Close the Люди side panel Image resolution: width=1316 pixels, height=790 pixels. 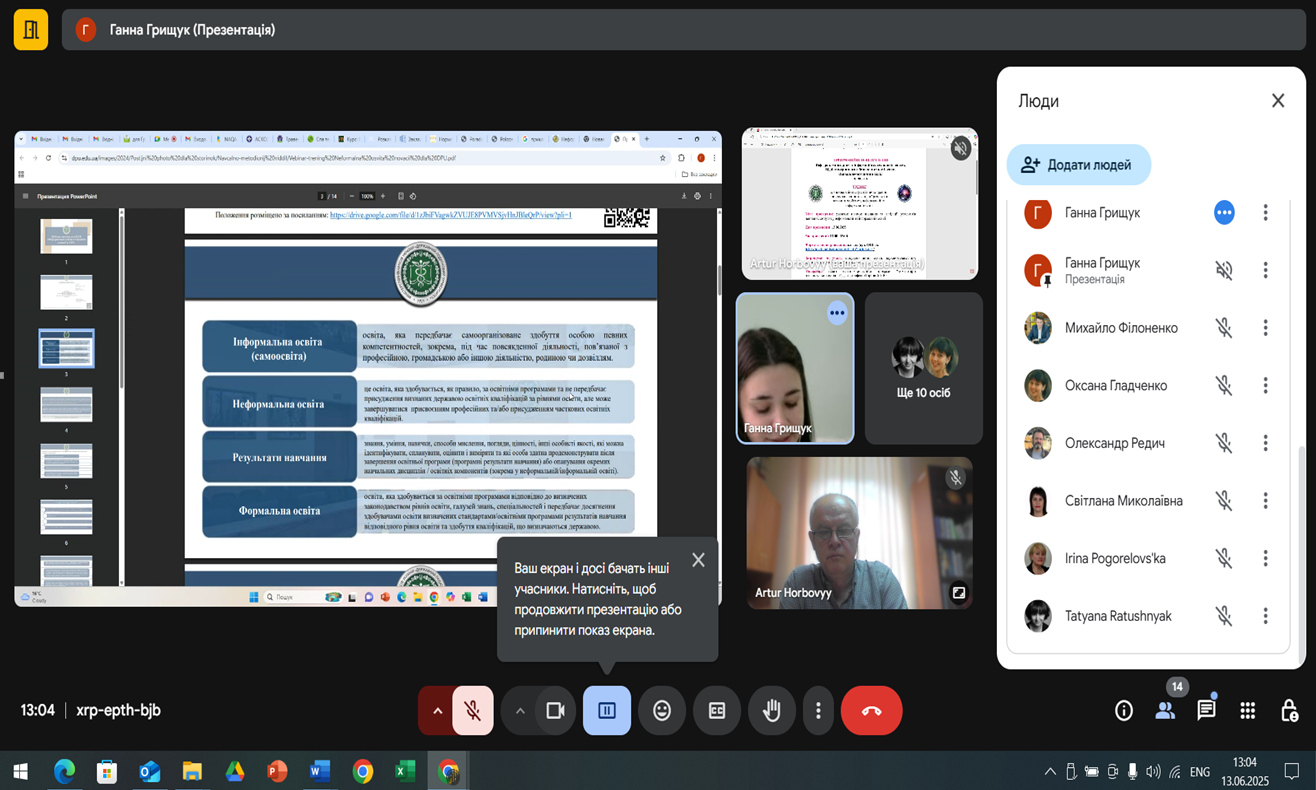pyautogui.click(x=1277, y=101)
